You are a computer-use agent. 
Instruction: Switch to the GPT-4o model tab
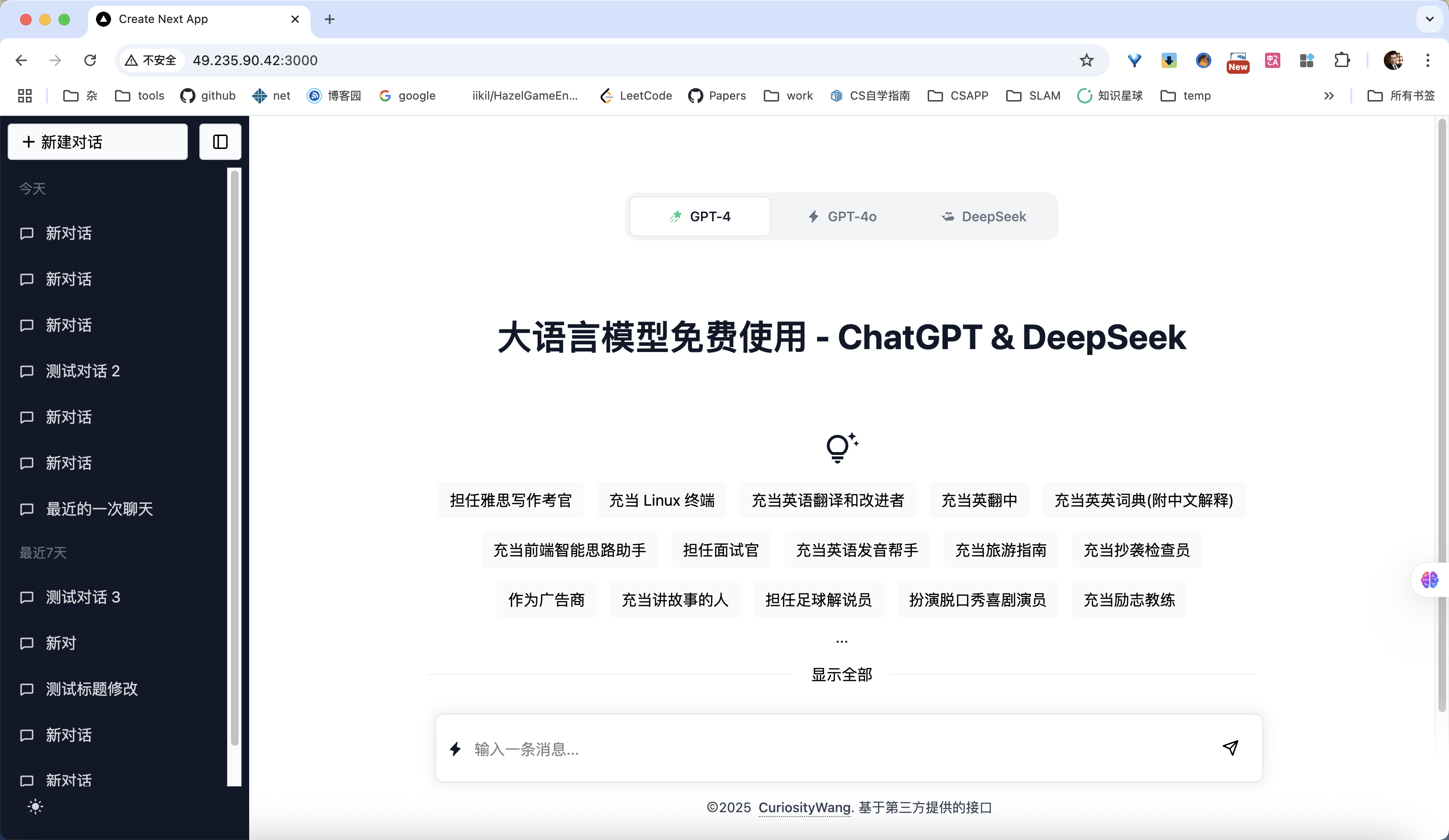[842, 216]
